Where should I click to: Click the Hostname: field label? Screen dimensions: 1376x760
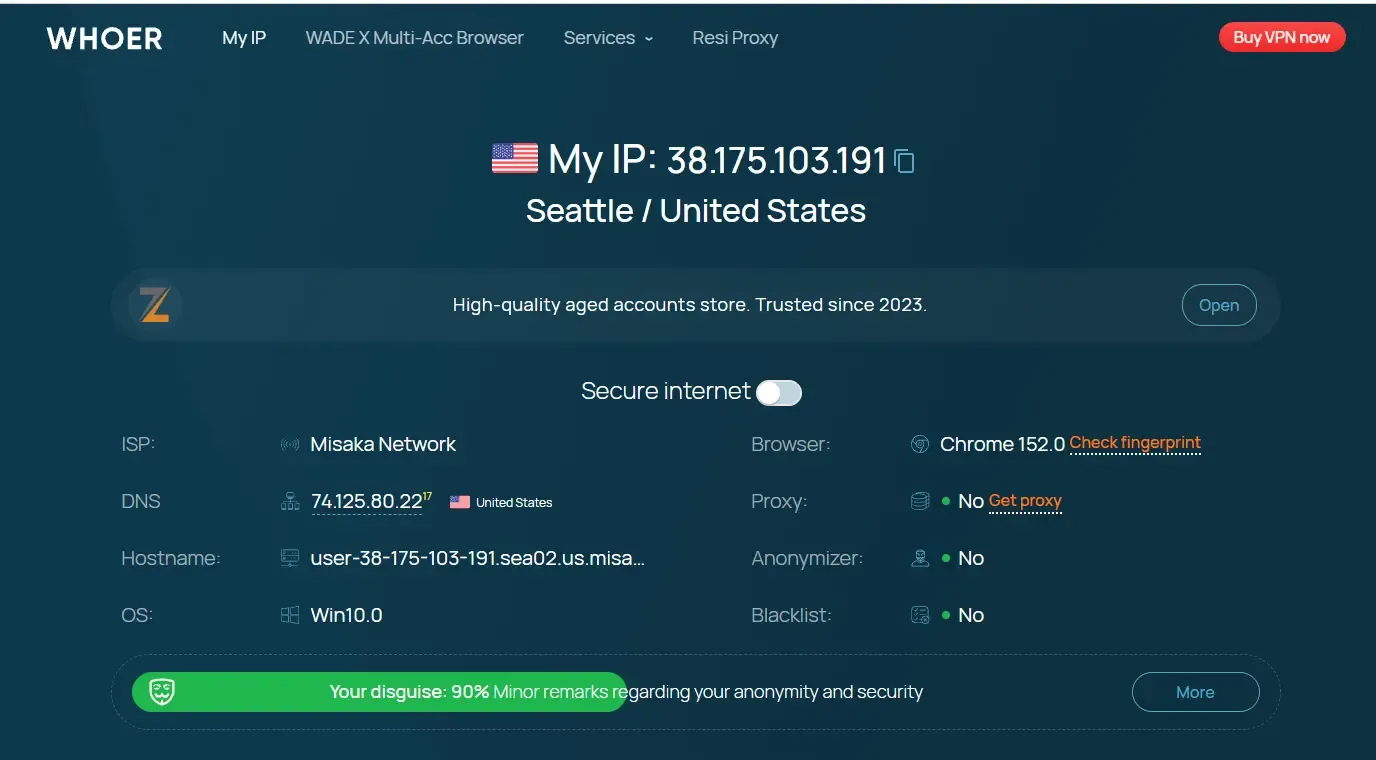point(171,558)
